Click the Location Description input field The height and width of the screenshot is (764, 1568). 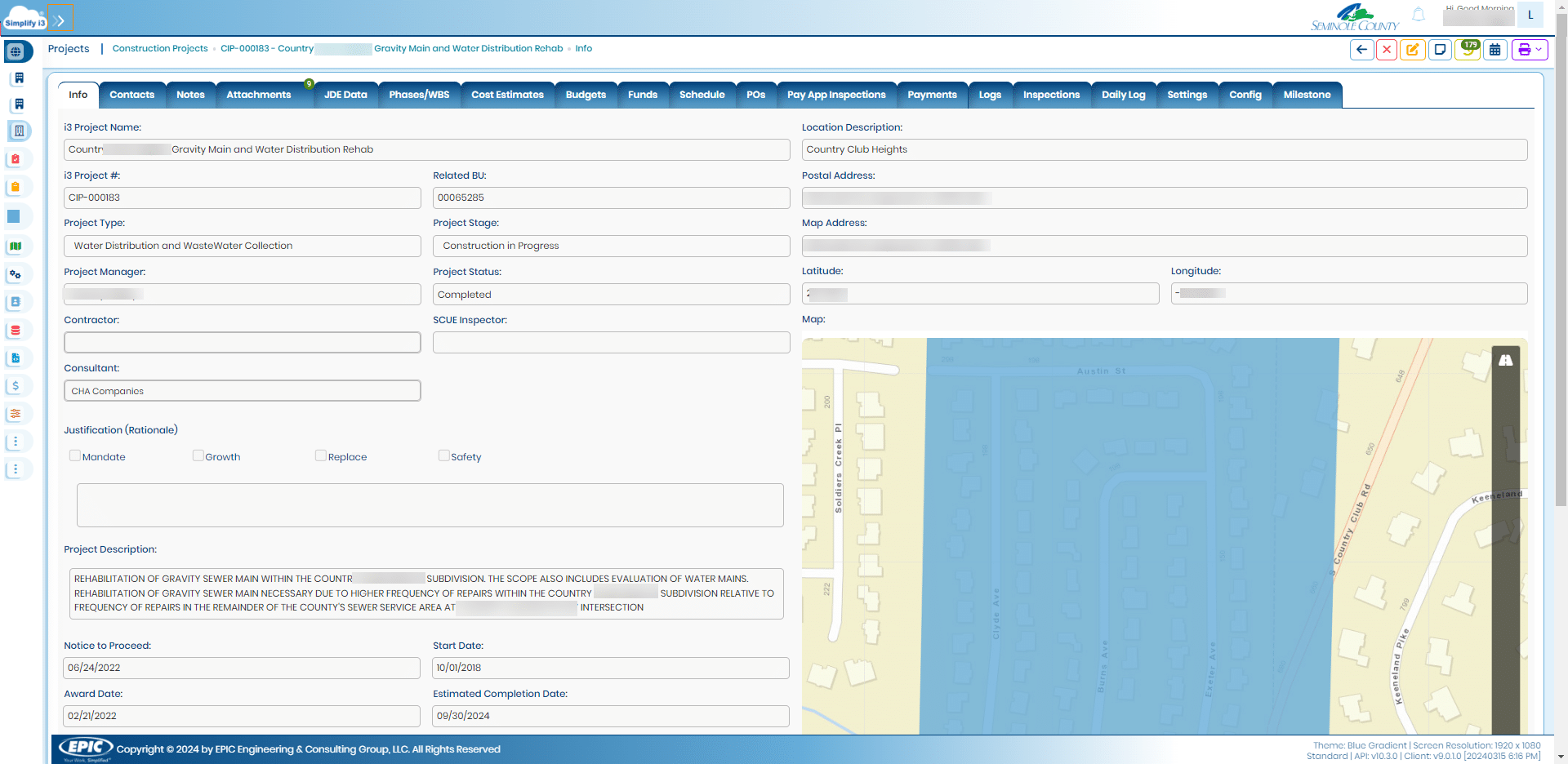pyautogui.click(x=1164, y=149)
